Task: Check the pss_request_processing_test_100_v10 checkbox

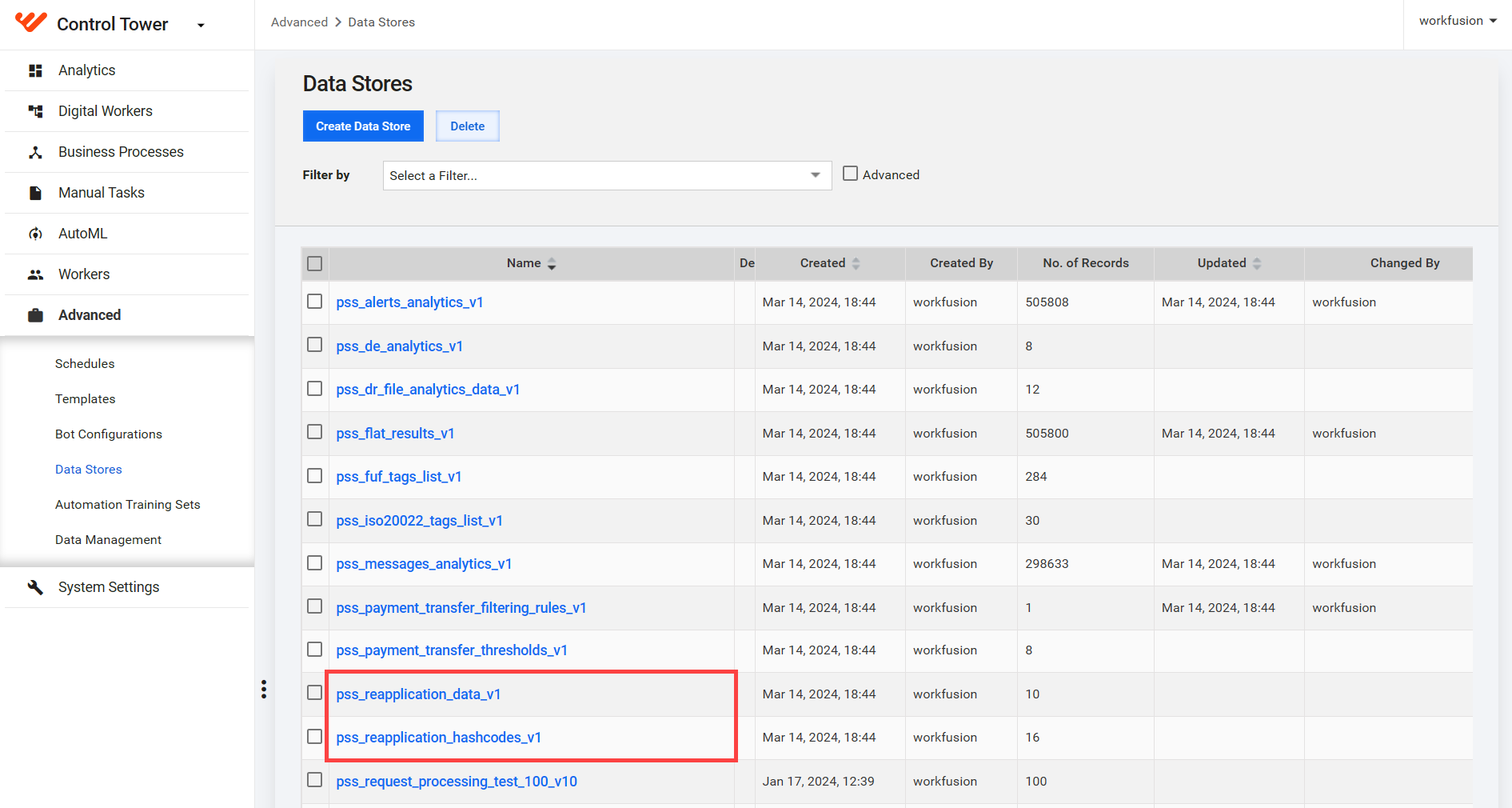Action: tap(315, 780)
